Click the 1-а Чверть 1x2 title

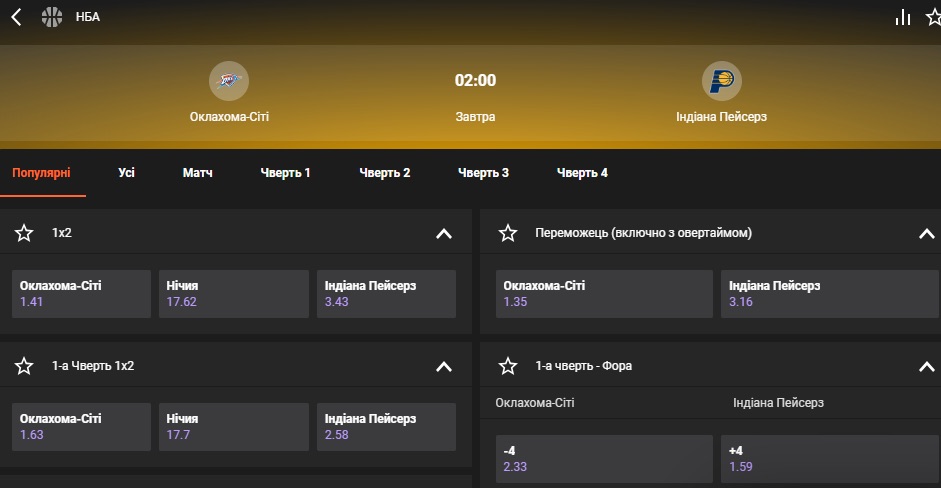[x=93, y=366]
